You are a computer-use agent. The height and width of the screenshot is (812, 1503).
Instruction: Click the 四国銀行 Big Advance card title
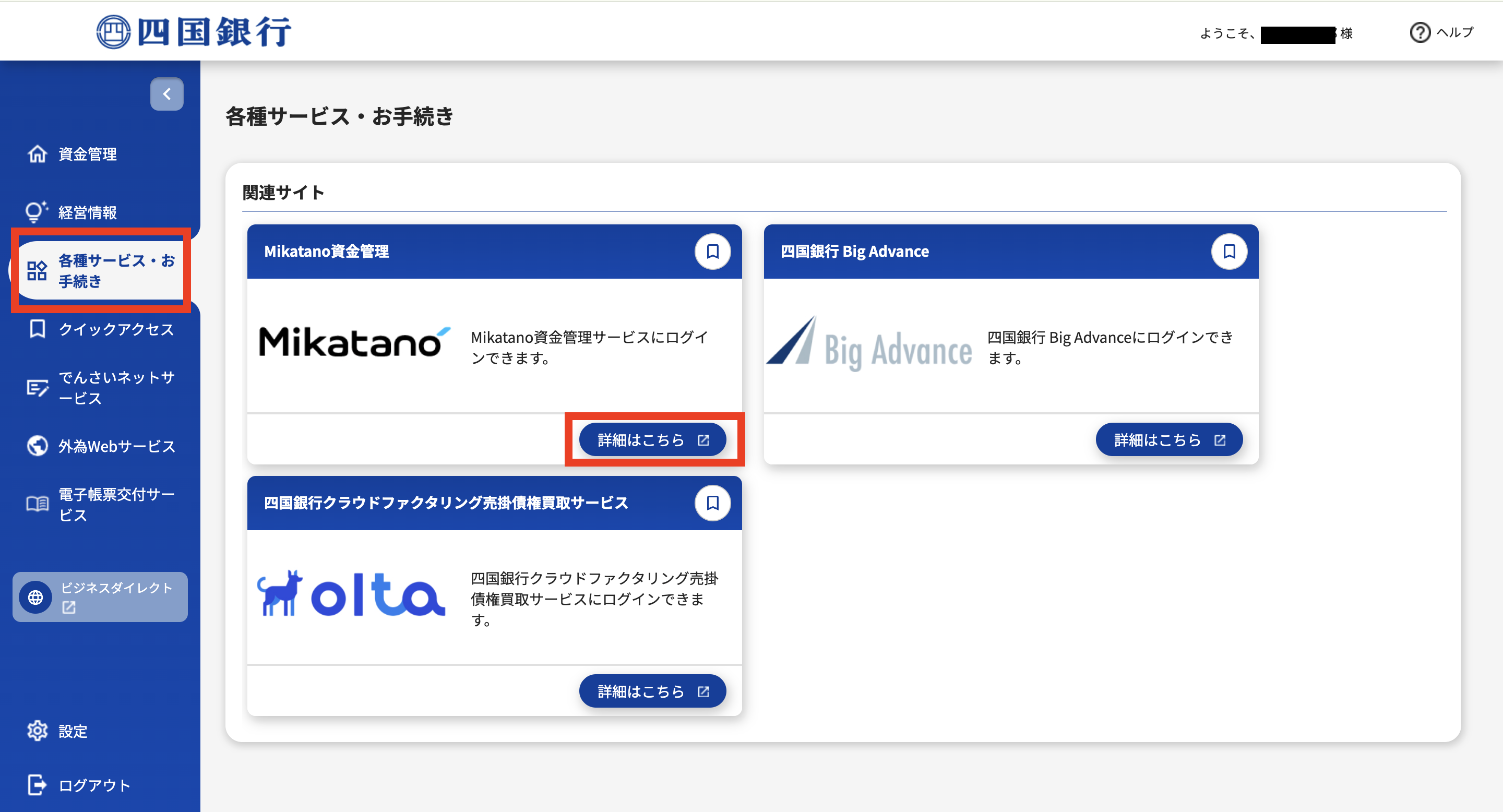pos(855,252)
